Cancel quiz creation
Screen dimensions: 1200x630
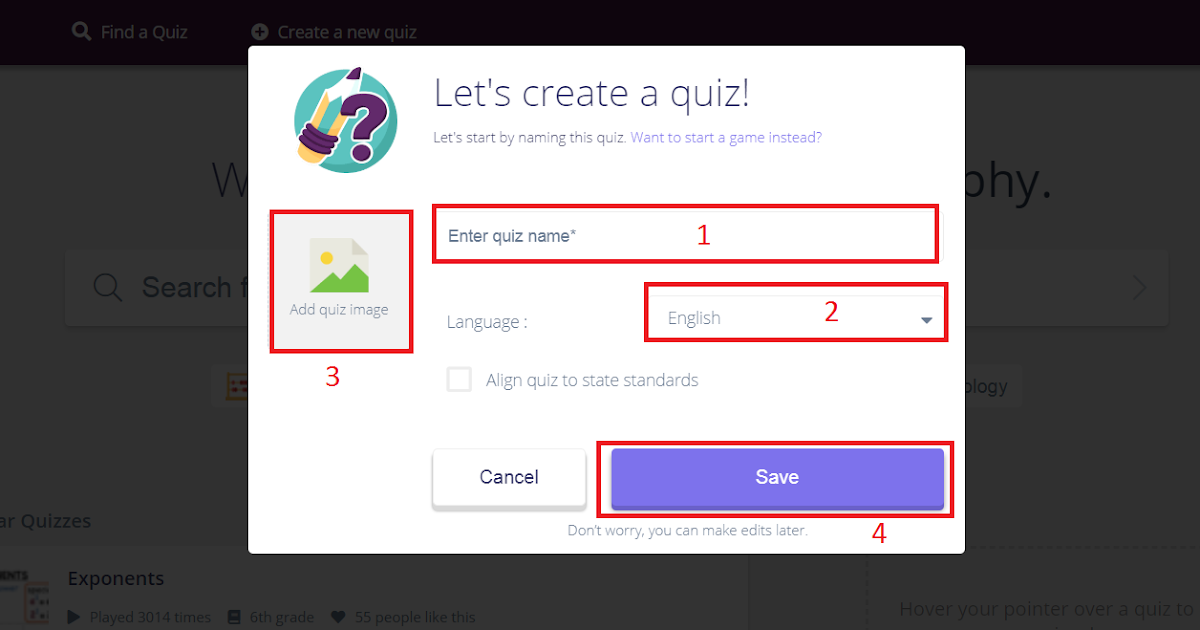pyautogui.click(x=508, y=478)
